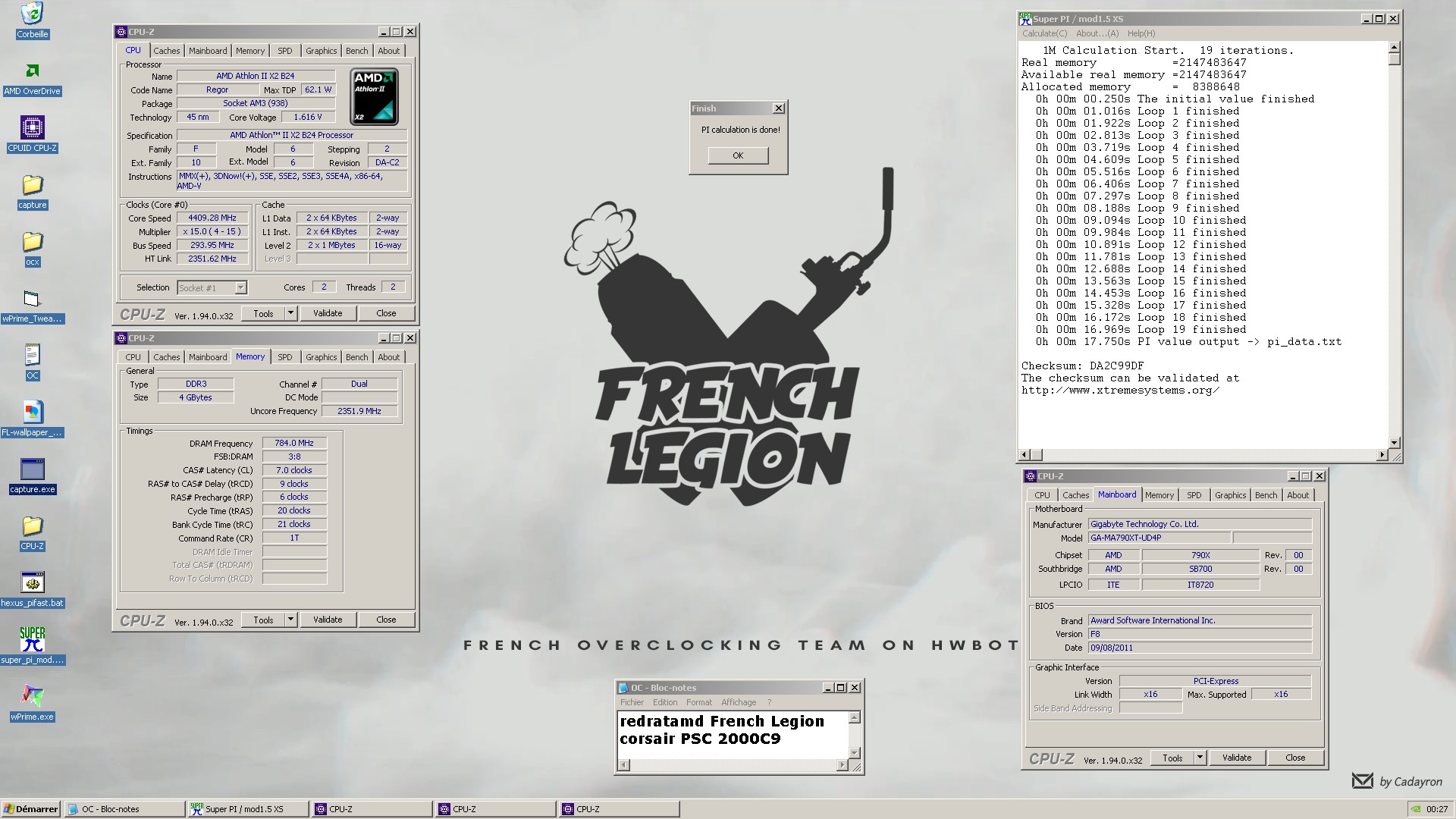Click the http://www.xtremesystems.org/ text in Super PI
This screenshot has width=1456, height=819.
tap(1120, 391)
